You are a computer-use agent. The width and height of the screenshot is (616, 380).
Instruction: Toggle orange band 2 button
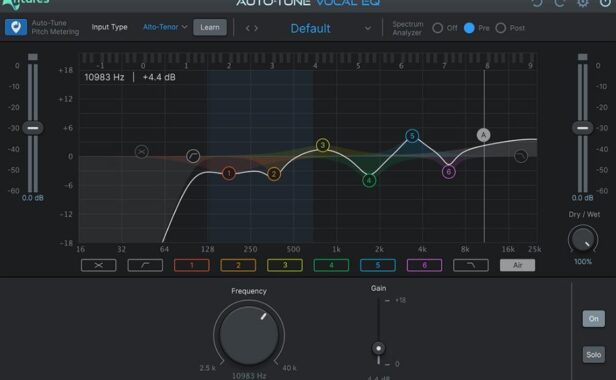coord(238,265)
